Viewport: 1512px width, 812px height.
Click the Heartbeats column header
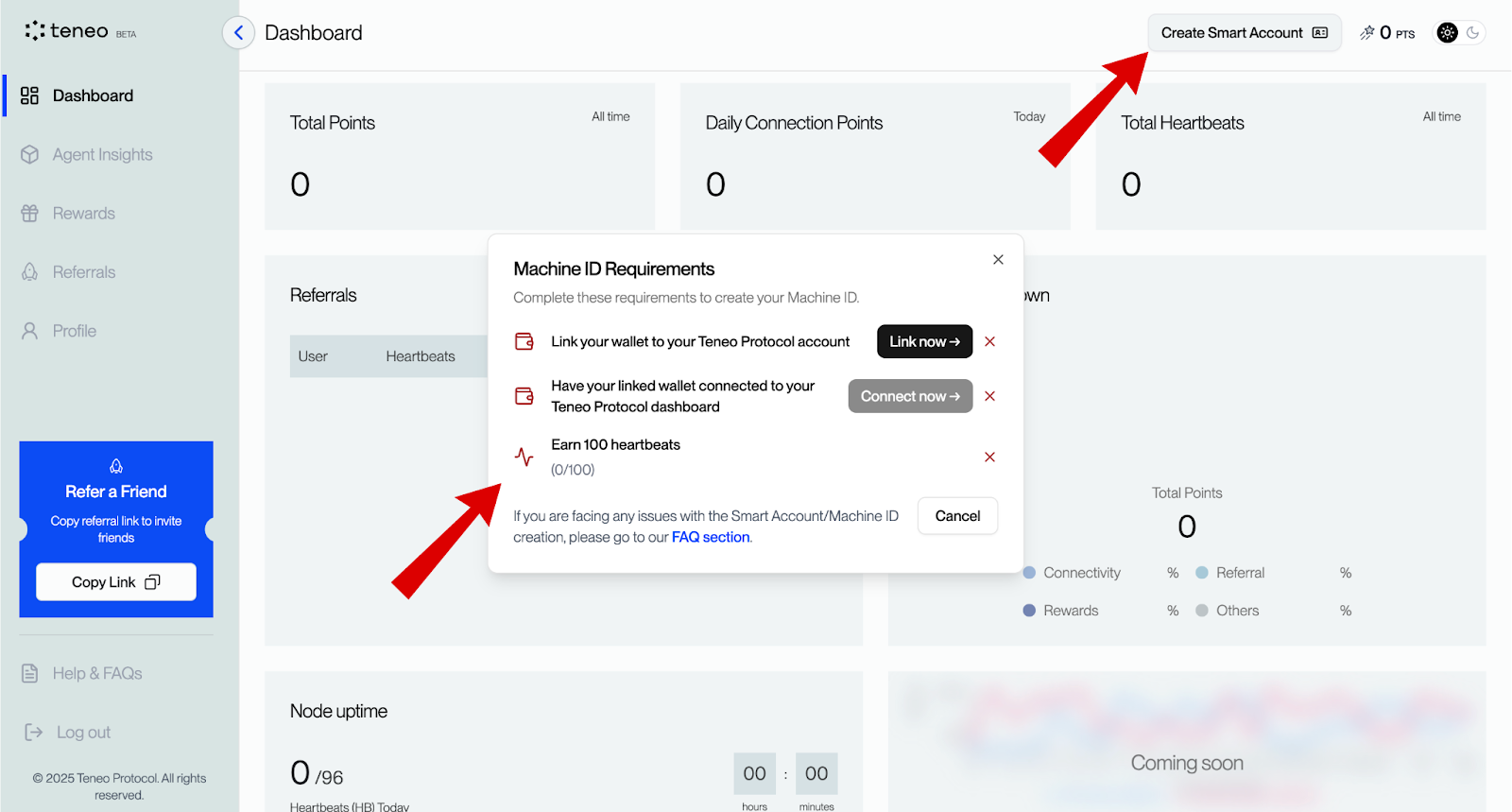421,356
